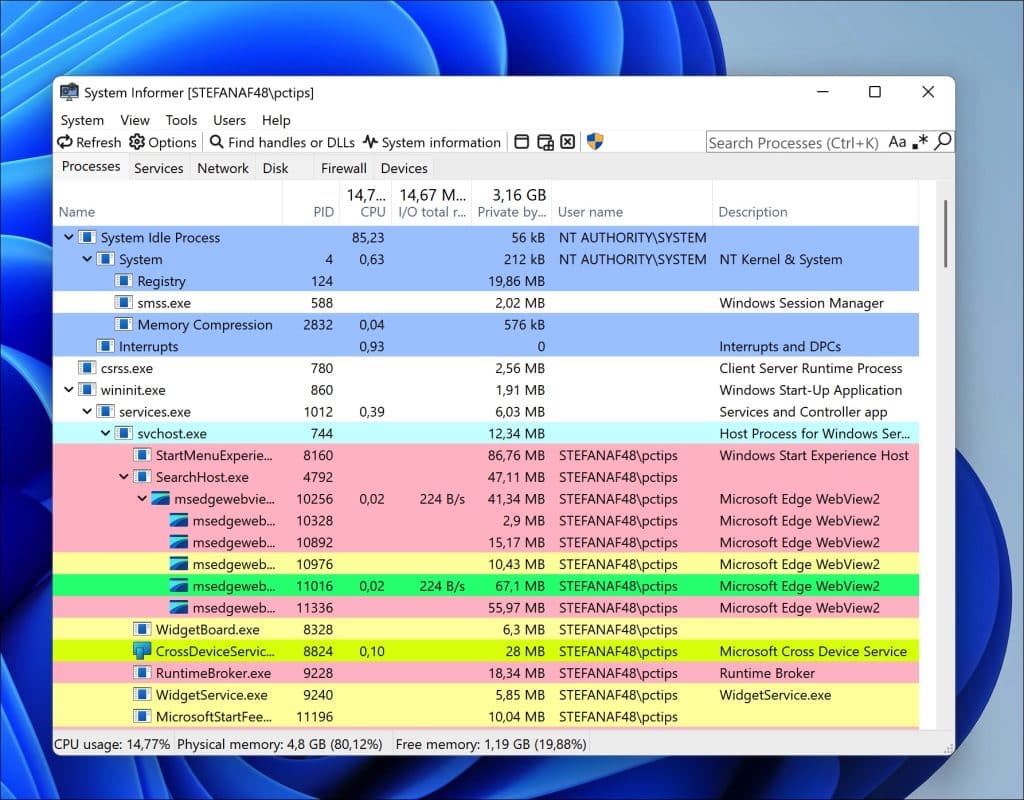Image resolution: width=1024 pixels, height=800 pixels.
Task: Open the Tools menu
Action: point(181,120)
